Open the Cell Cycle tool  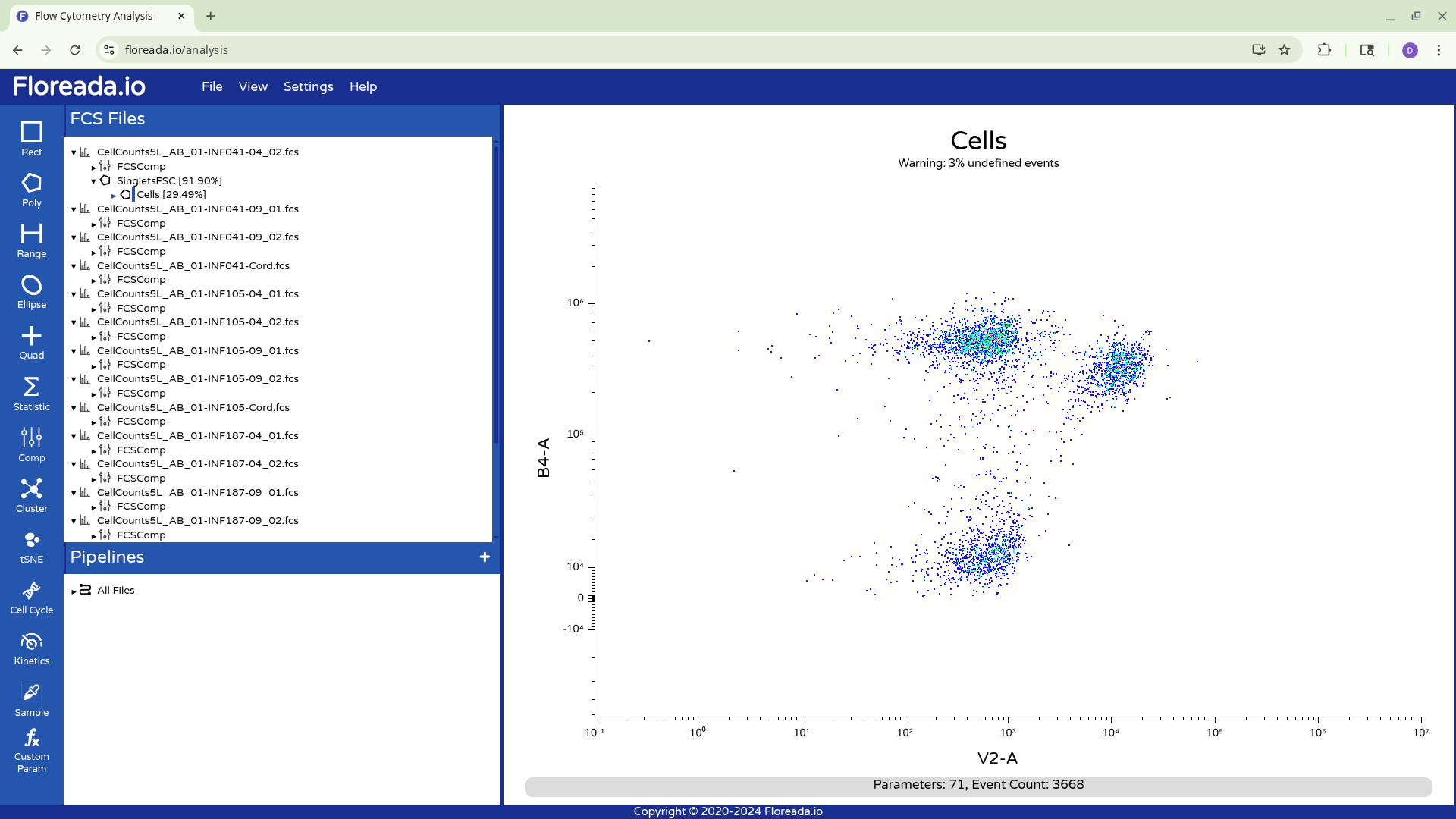tap(31, 598)
